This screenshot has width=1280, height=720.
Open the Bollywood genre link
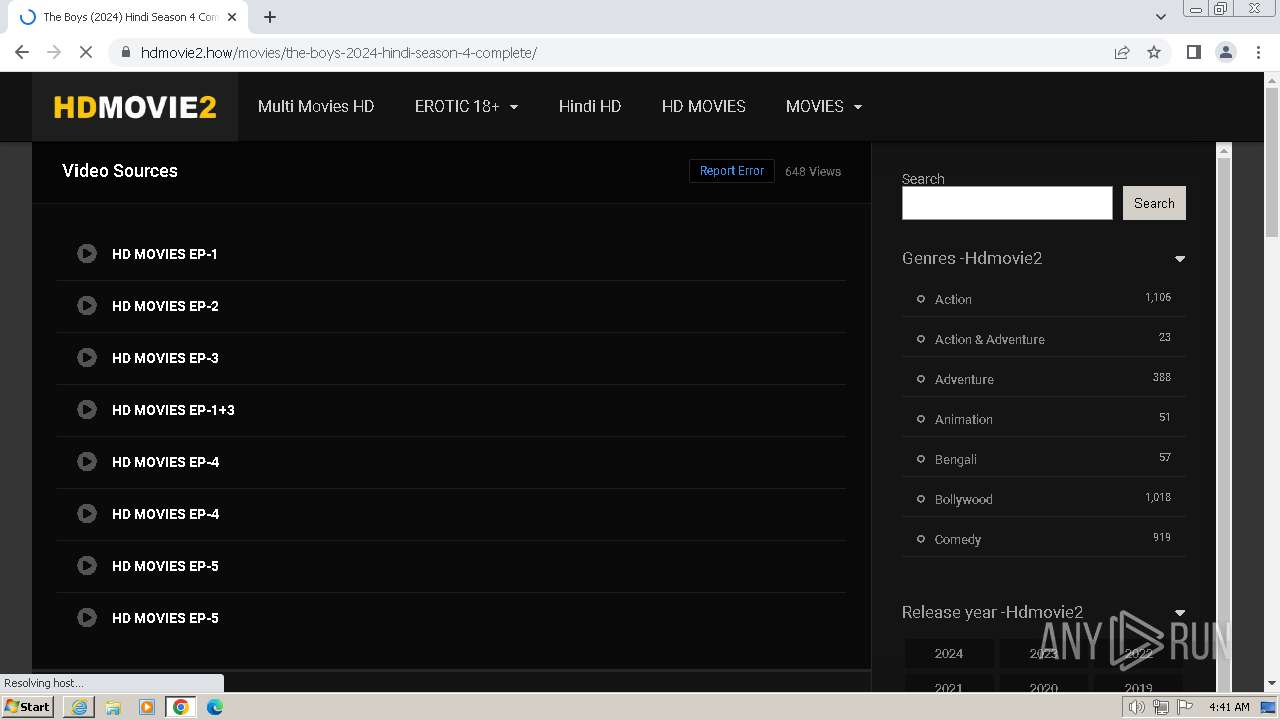click(964, 499)
